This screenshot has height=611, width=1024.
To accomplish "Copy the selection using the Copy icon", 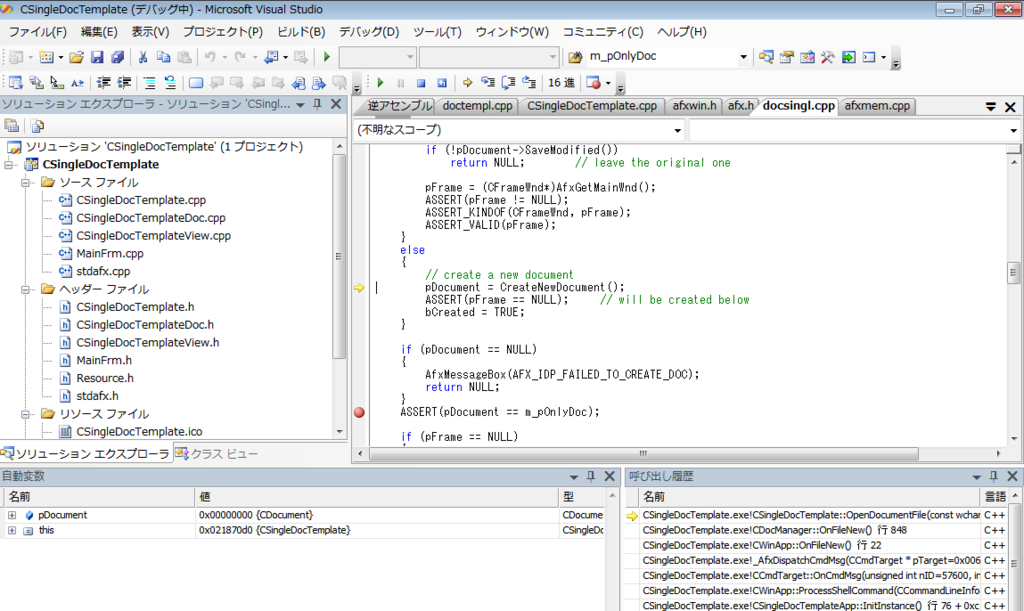I will click(163, 57).
